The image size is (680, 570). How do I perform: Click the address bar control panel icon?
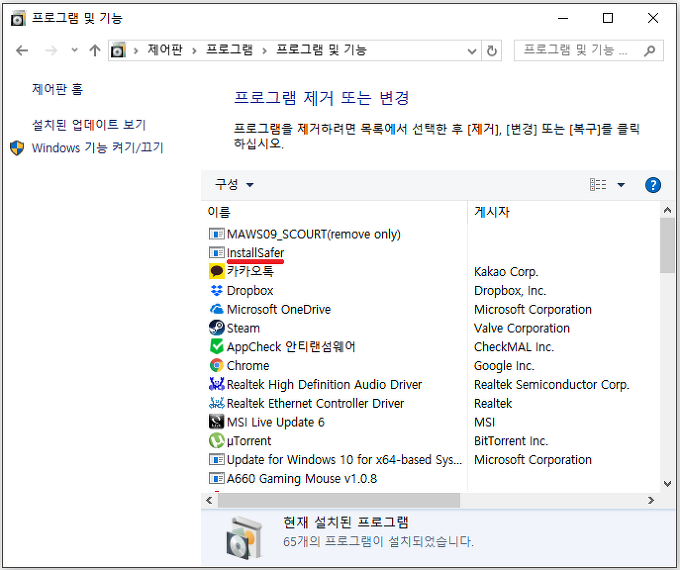click(118, 50)
